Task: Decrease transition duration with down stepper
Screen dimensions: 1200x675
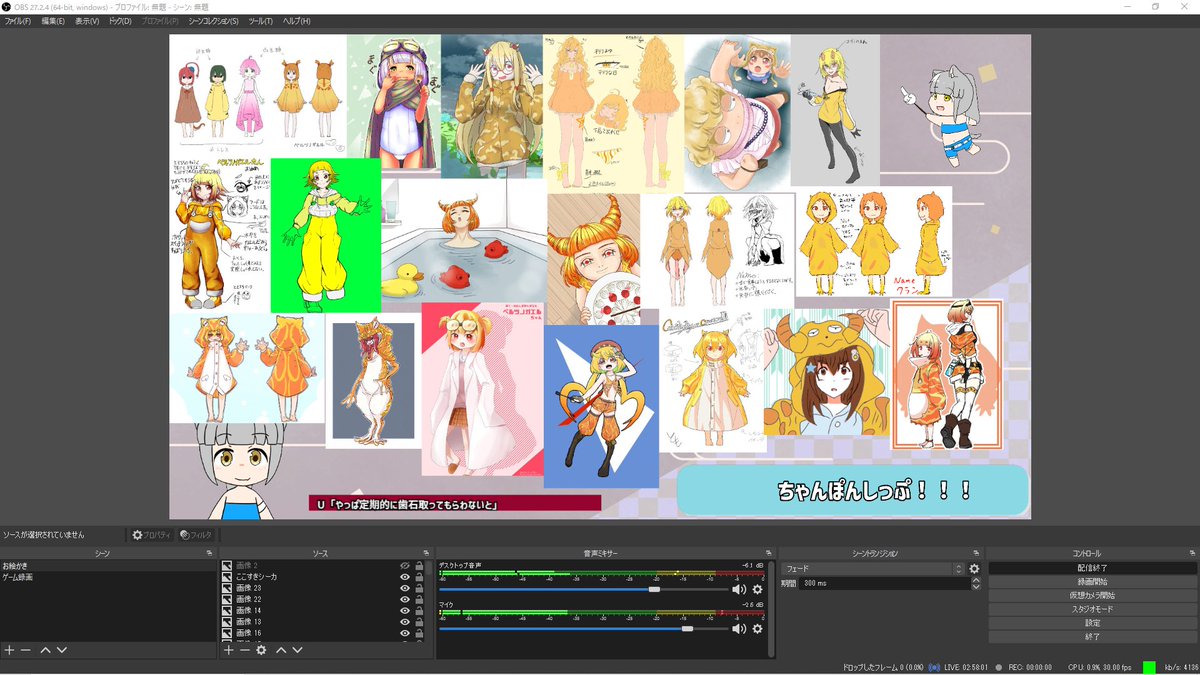Action: [976, 586]
